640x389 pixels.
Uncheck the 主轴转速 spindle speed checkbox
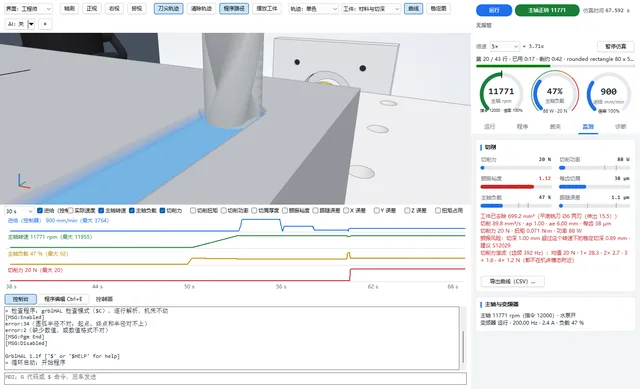(x=101, y=211)
